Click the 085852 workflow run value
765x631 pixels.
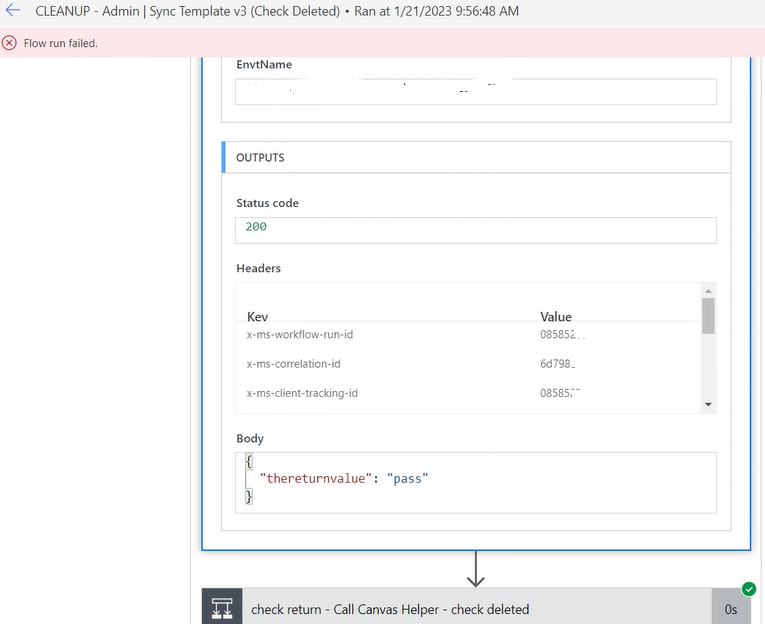tap(558, 334)
